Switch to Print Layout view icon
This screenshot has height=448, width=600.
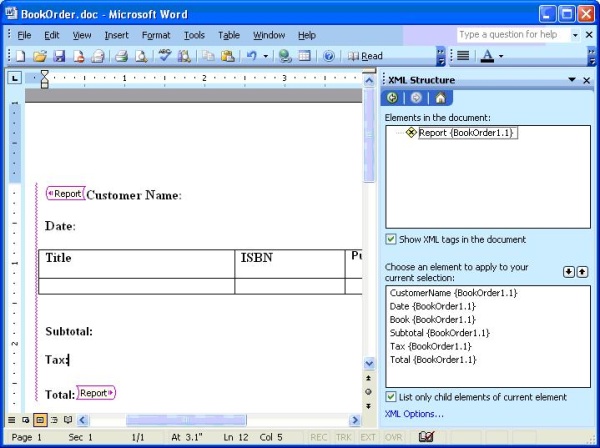click(40, 420)
